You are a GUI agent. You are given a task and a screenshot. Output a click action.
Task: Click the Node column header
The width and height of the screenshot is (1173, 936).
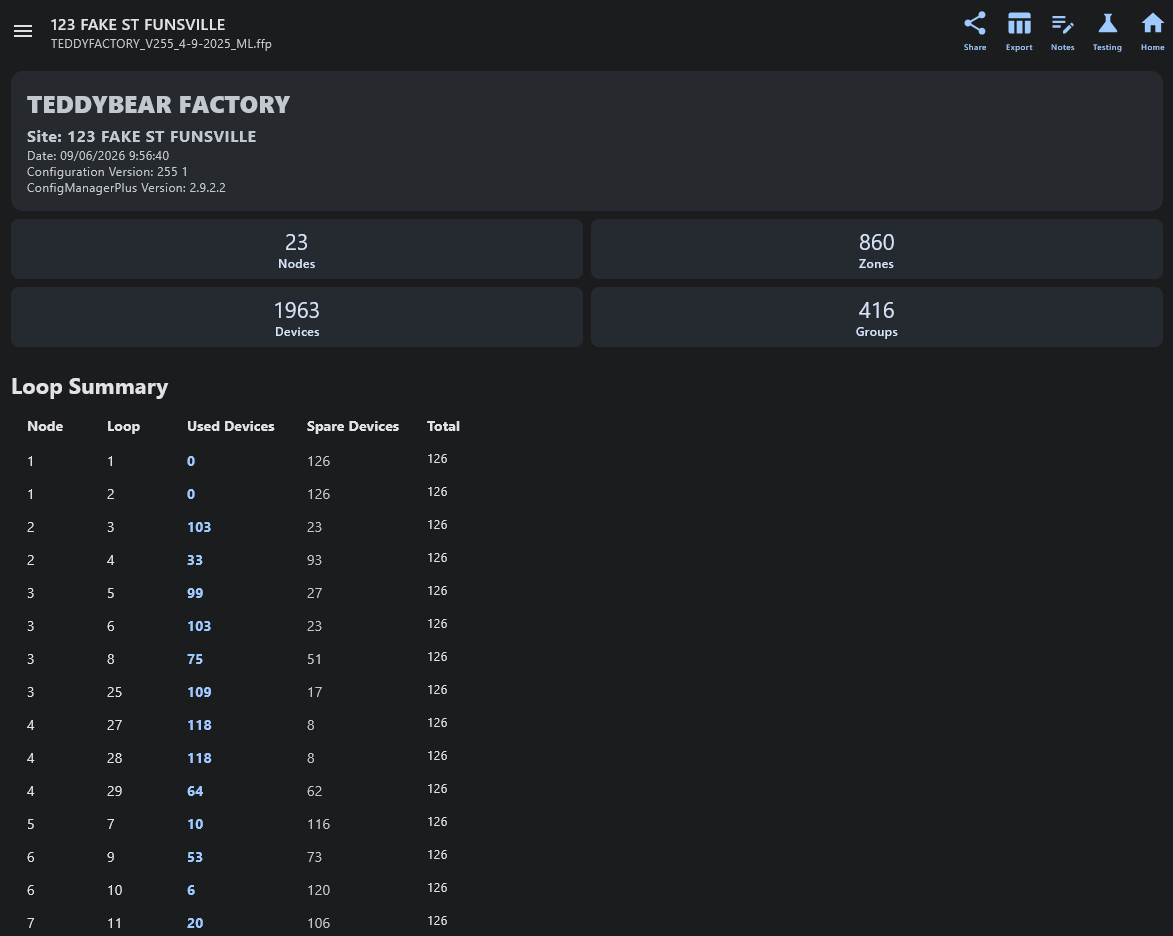tap(45, 426)
